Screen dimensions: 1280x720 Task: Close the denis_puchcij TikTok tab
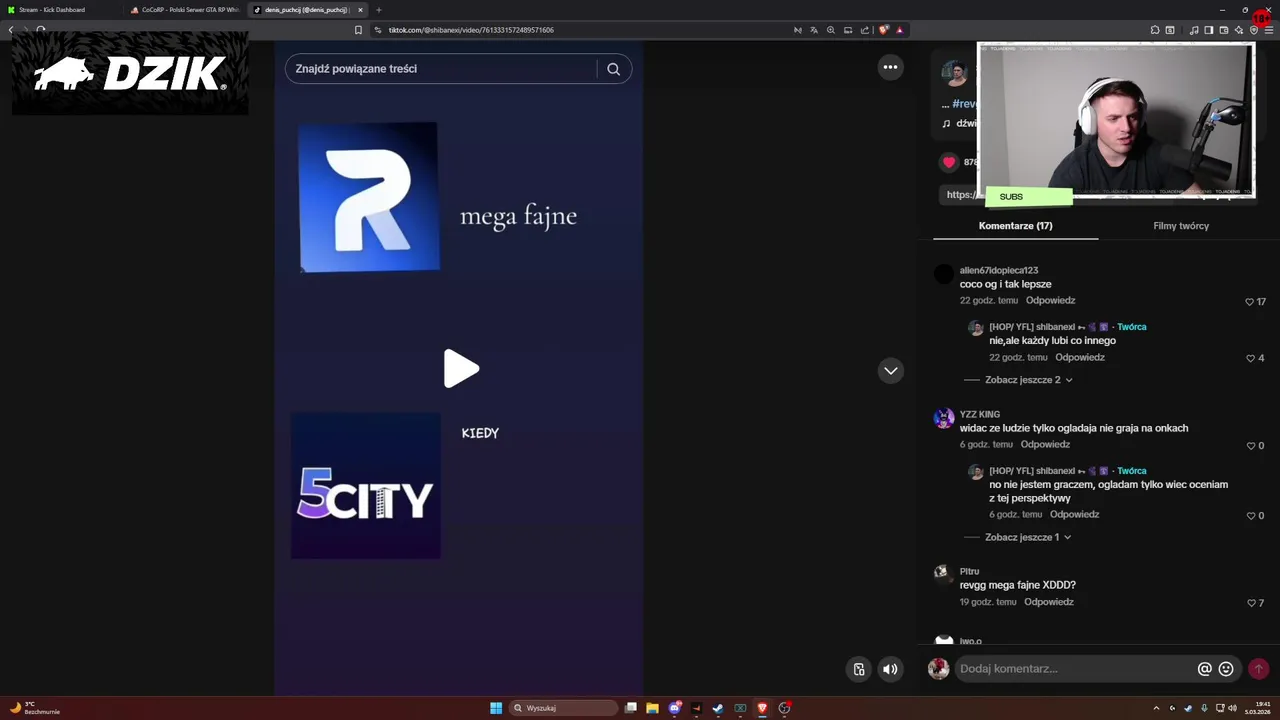(x=360, y=10)
